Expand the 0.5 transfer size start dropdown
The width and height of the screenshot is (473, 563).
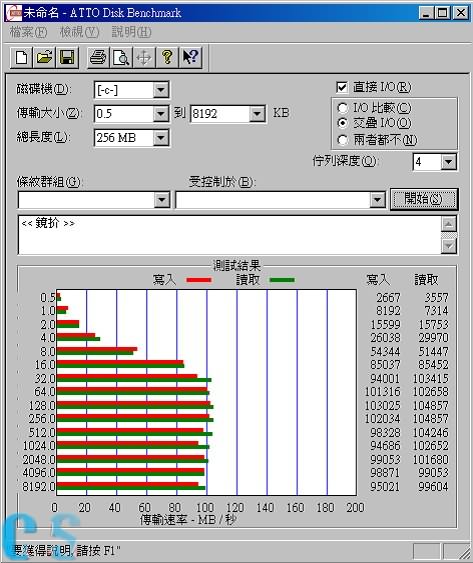pos(161,114)
